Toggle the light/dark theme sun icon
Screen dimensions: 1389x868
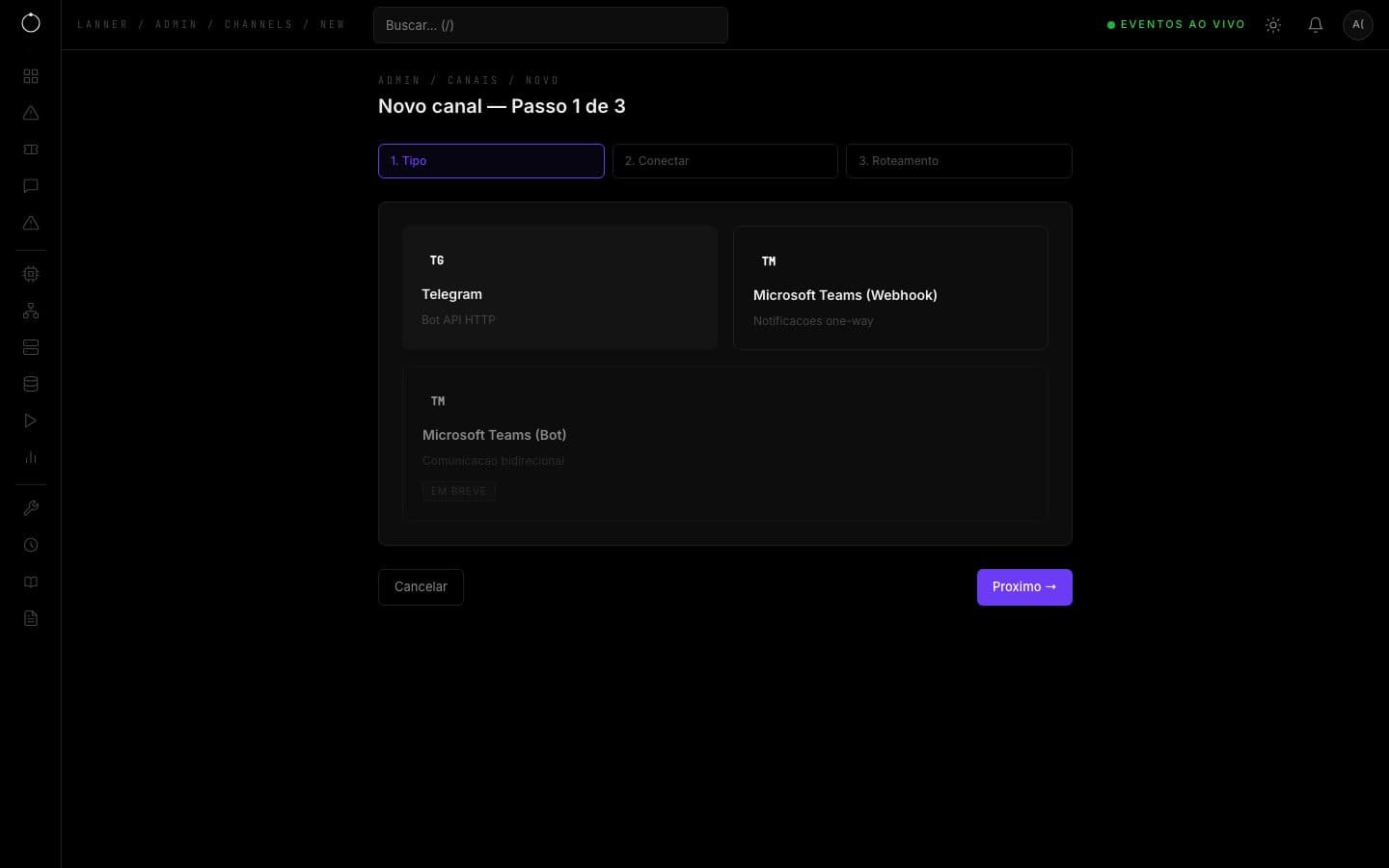tap(1273, 25)
